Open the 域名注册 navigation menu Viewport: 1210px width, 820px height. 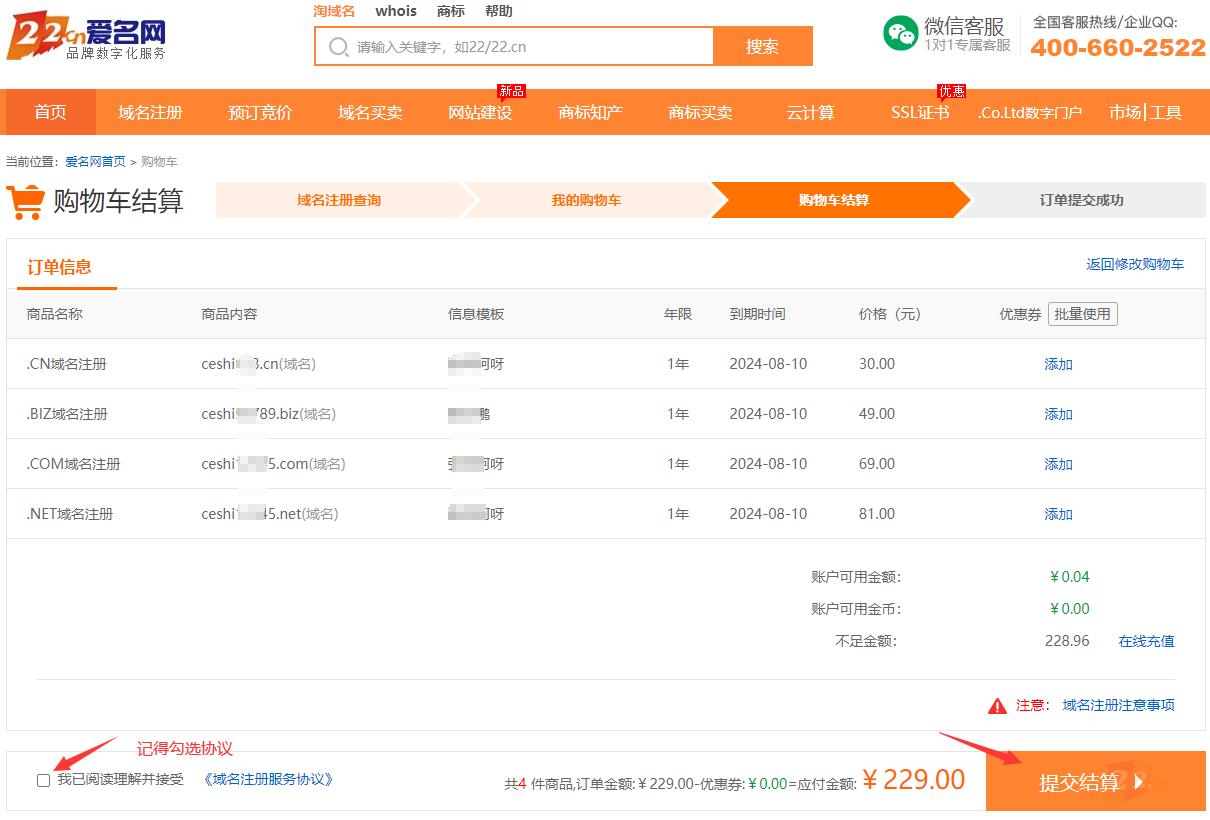[x=150, y=112]
